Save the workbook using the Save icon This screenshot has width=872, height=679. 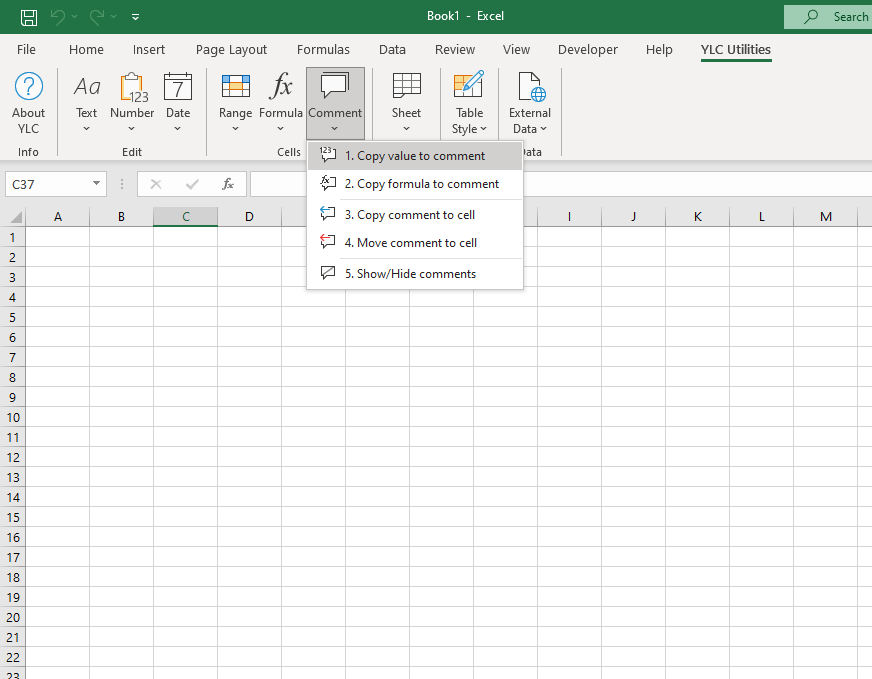tap(29, 16)
